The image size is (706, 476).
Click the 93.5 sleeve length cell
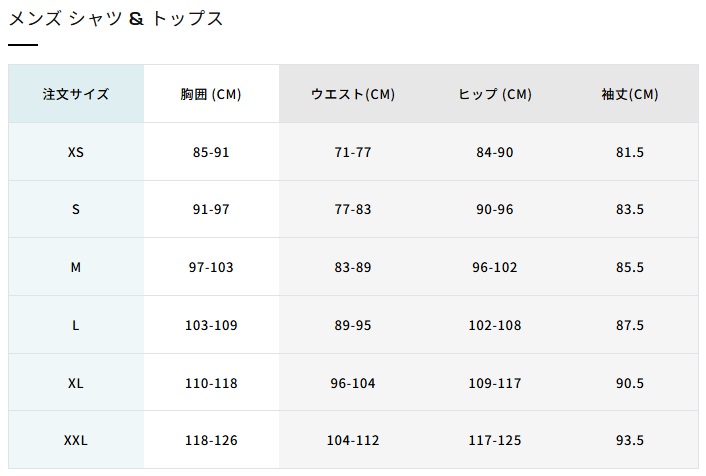tap(629, 440)
